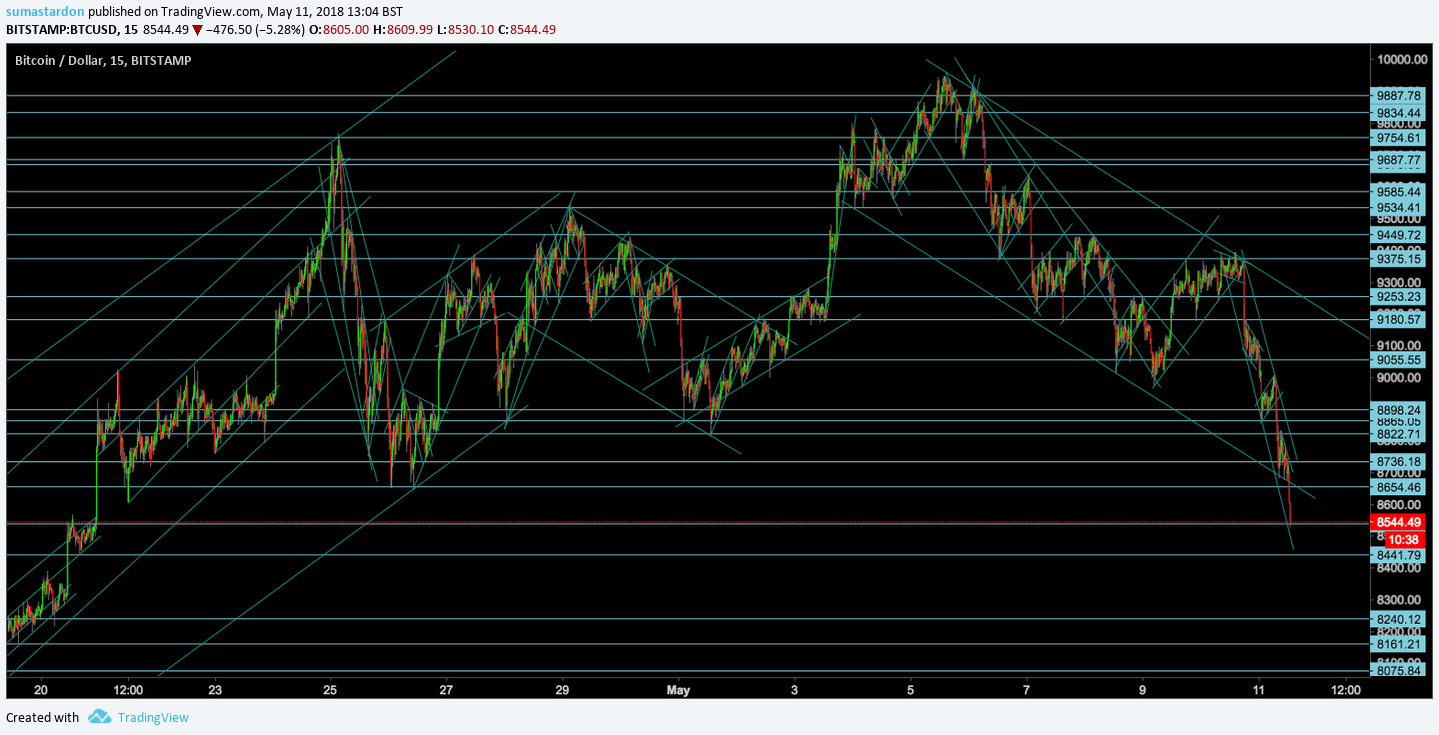Select the 9180.57 price level label
Image resolution: width=1439 pixels, height=735 pixels.
pos(1399,320)
